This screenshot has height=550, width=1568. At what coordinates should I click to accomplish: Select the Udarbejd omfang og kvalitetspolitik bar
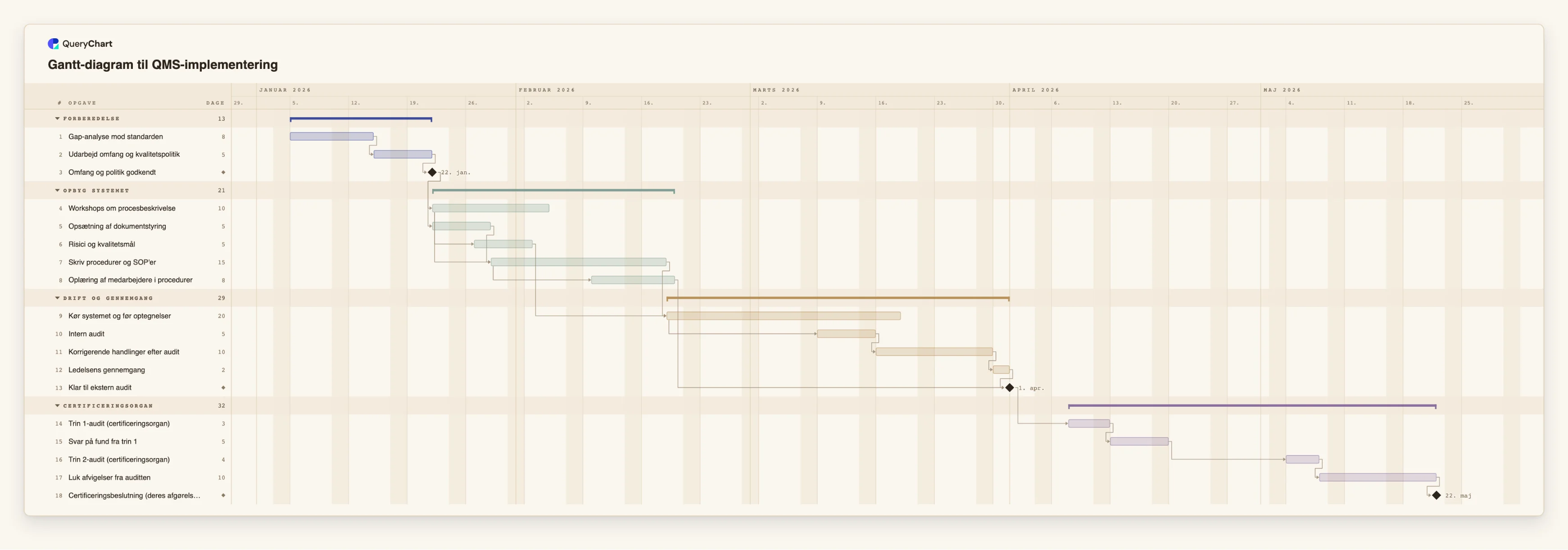tap(403, 154)
